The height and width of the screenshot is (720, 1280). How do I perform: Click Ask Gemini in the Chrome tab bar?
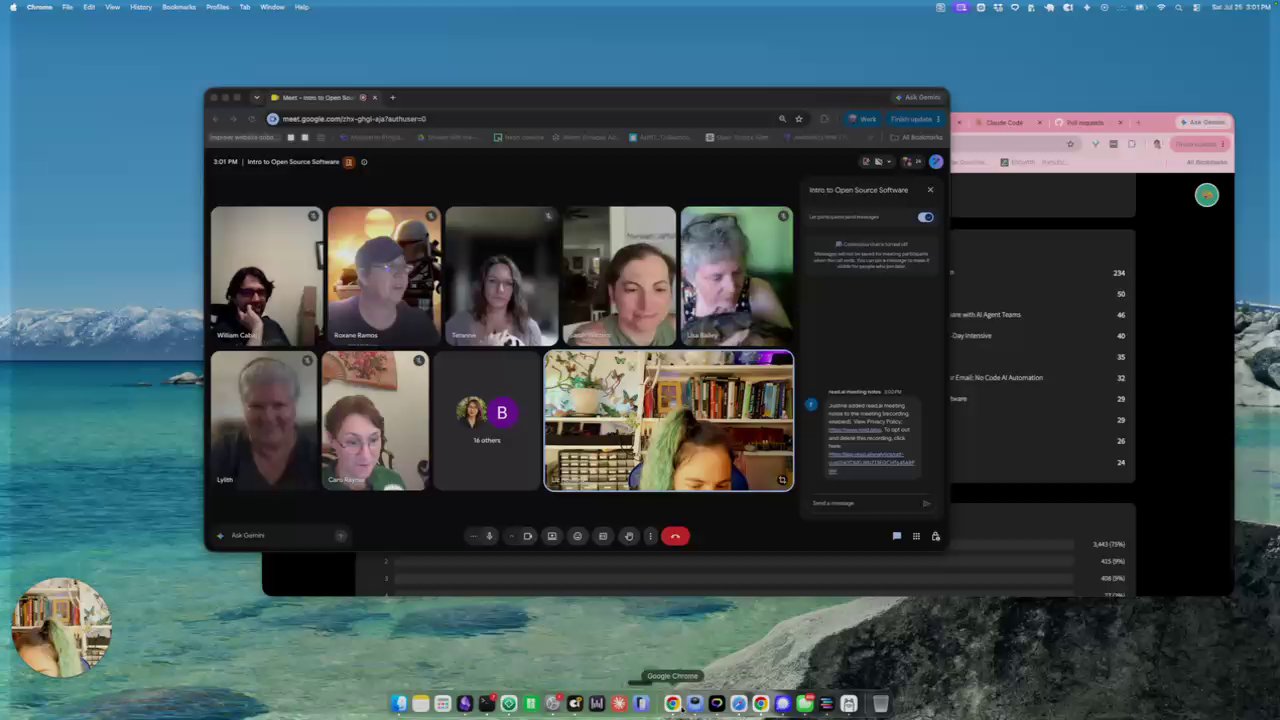click(x=919, y=97)
